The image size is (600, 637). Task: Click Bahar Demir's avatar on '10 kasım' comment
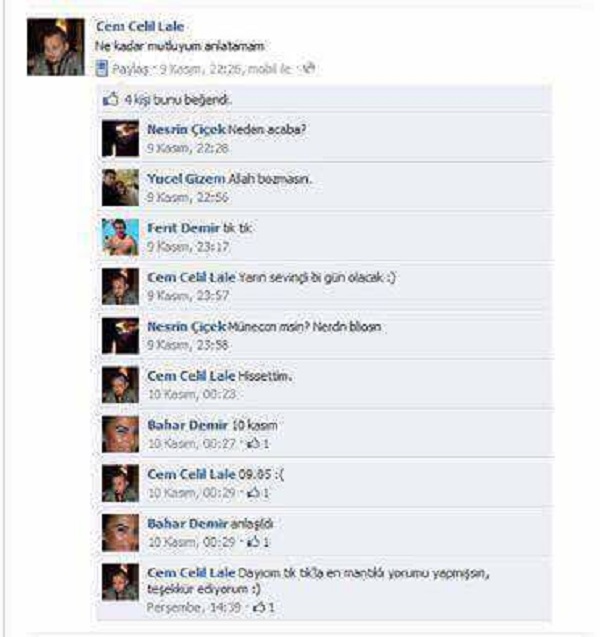(x=120, y=434)
